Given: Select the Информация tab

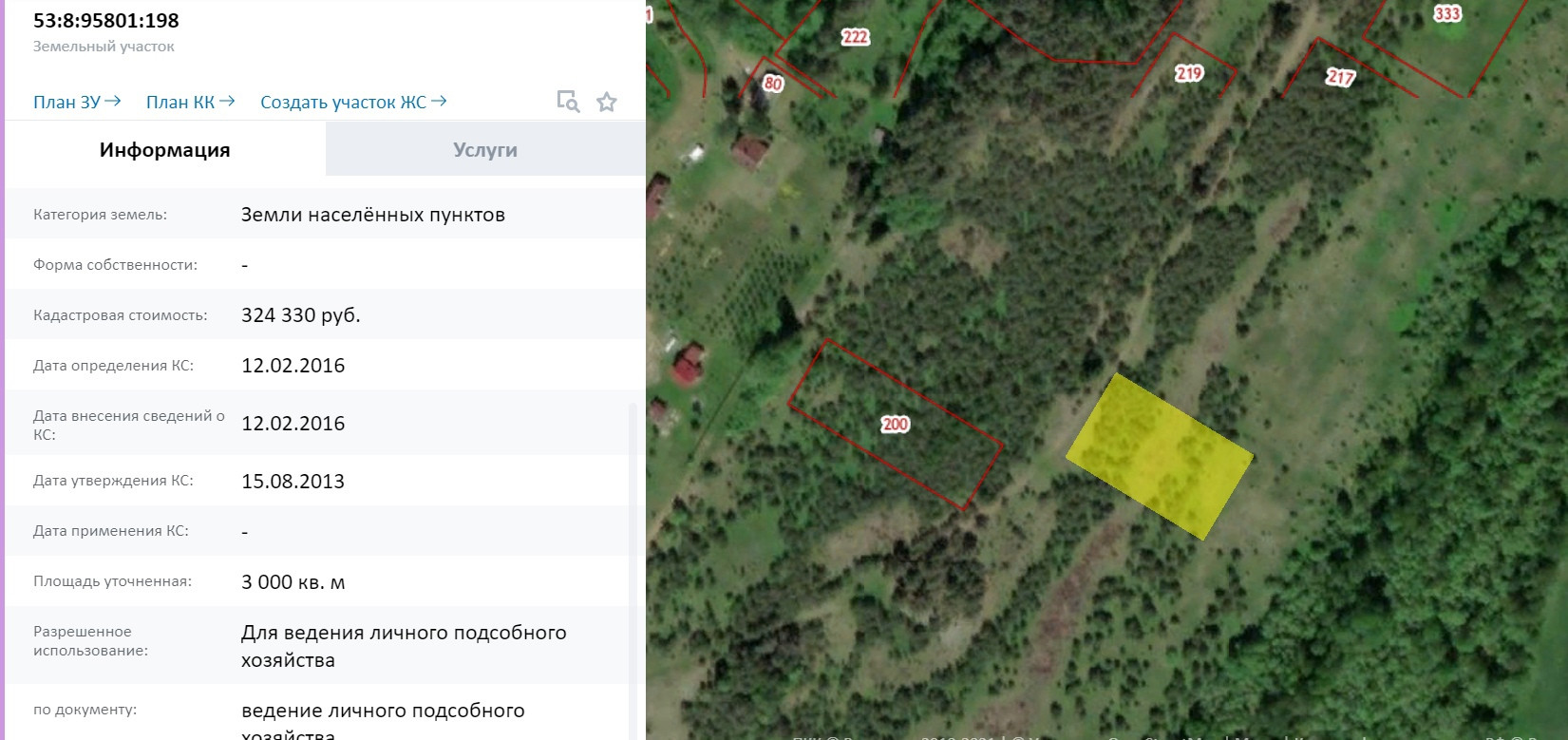Looking at the screenshot, I should (x=165, y=150).
